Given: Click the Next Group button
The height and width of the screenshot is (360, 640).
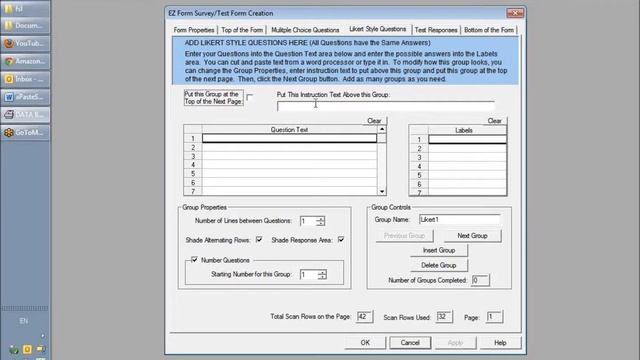Looking at the screenshot, I should click(x=472, y=236).
